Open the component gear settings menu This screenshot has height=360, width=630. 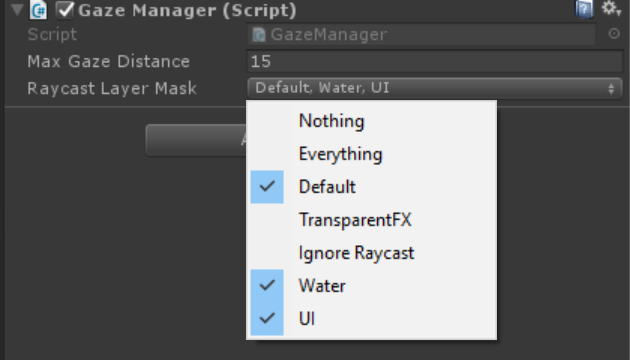coord(611,8)
